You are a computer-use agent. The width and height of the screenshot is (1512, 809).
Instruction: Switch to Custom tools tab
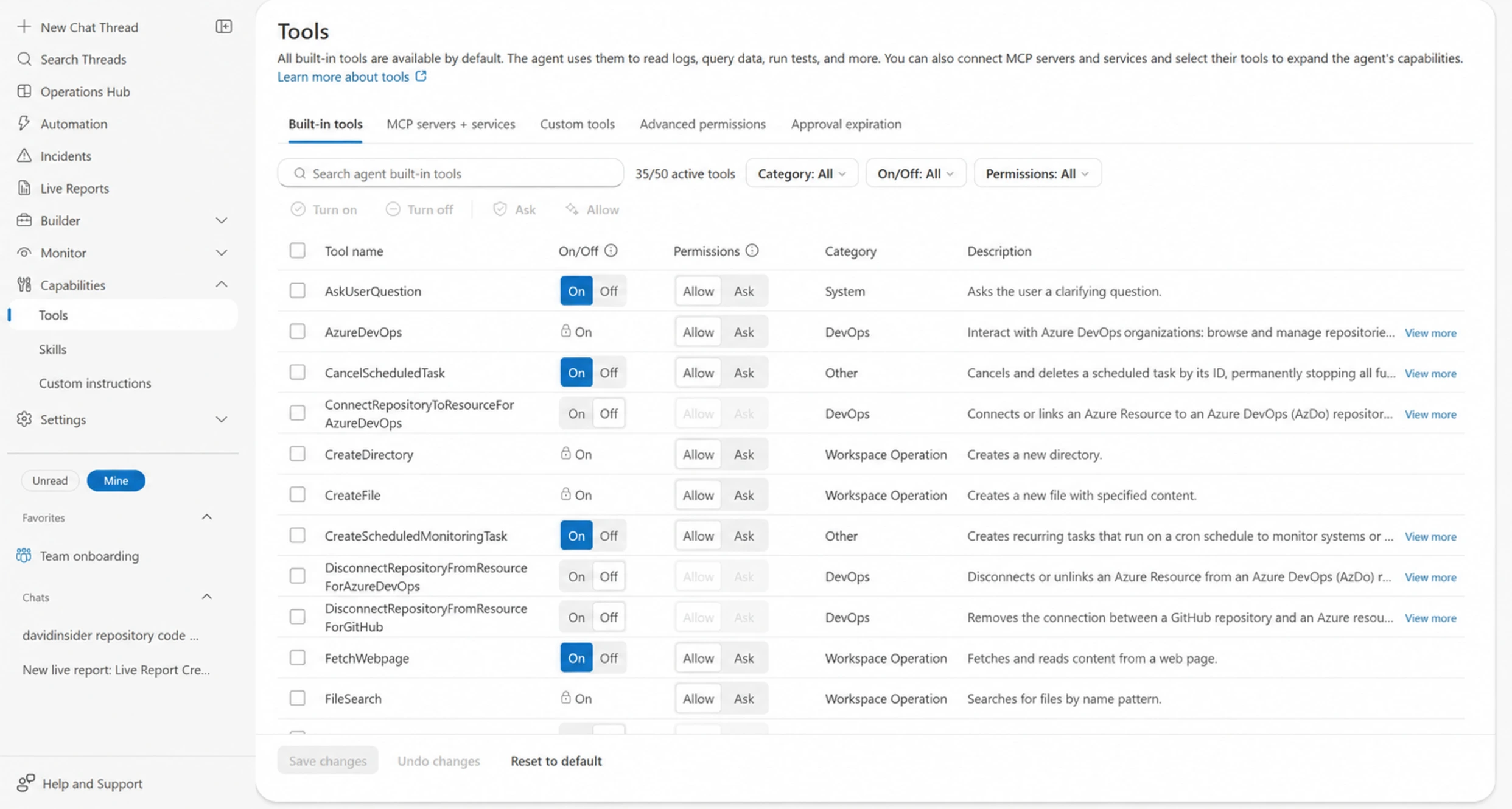point(577,124)
